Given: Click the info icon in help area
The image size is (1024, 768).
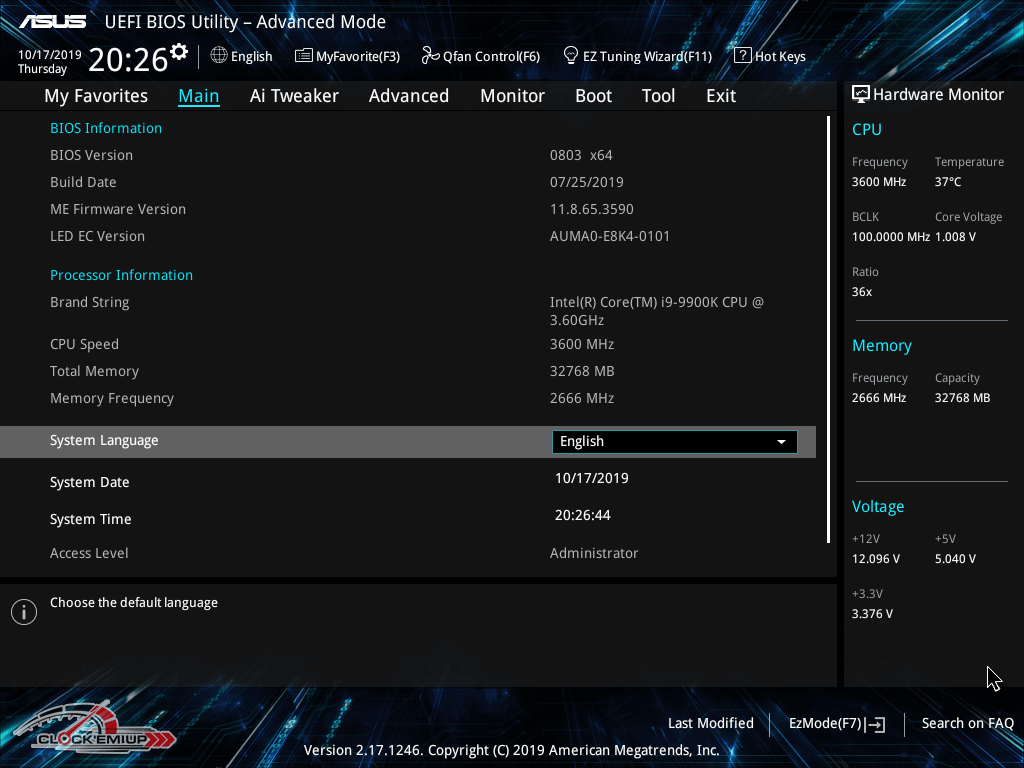Looking at the screenshot, I should pos(23,612).
